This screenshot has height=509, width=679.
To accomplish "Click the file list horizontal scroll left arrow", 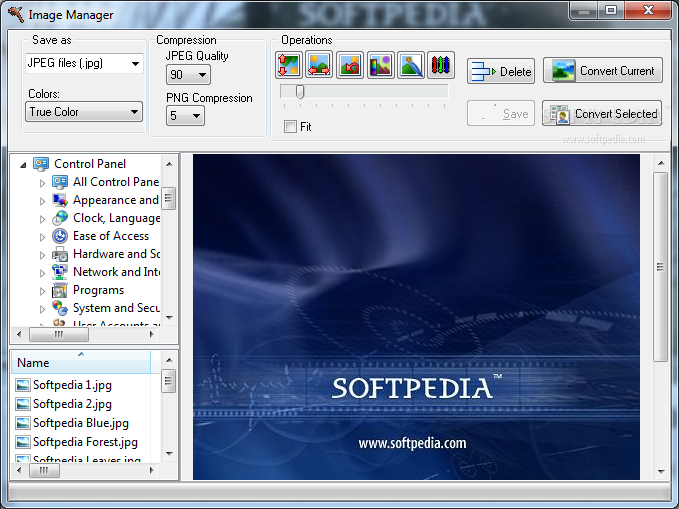I will (x=19, y=470).
